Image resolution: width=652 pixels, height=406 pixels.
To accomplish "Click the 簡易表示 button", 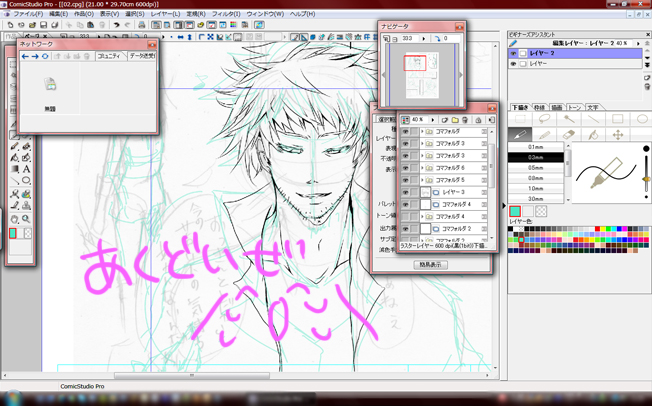I will [430, 265].
